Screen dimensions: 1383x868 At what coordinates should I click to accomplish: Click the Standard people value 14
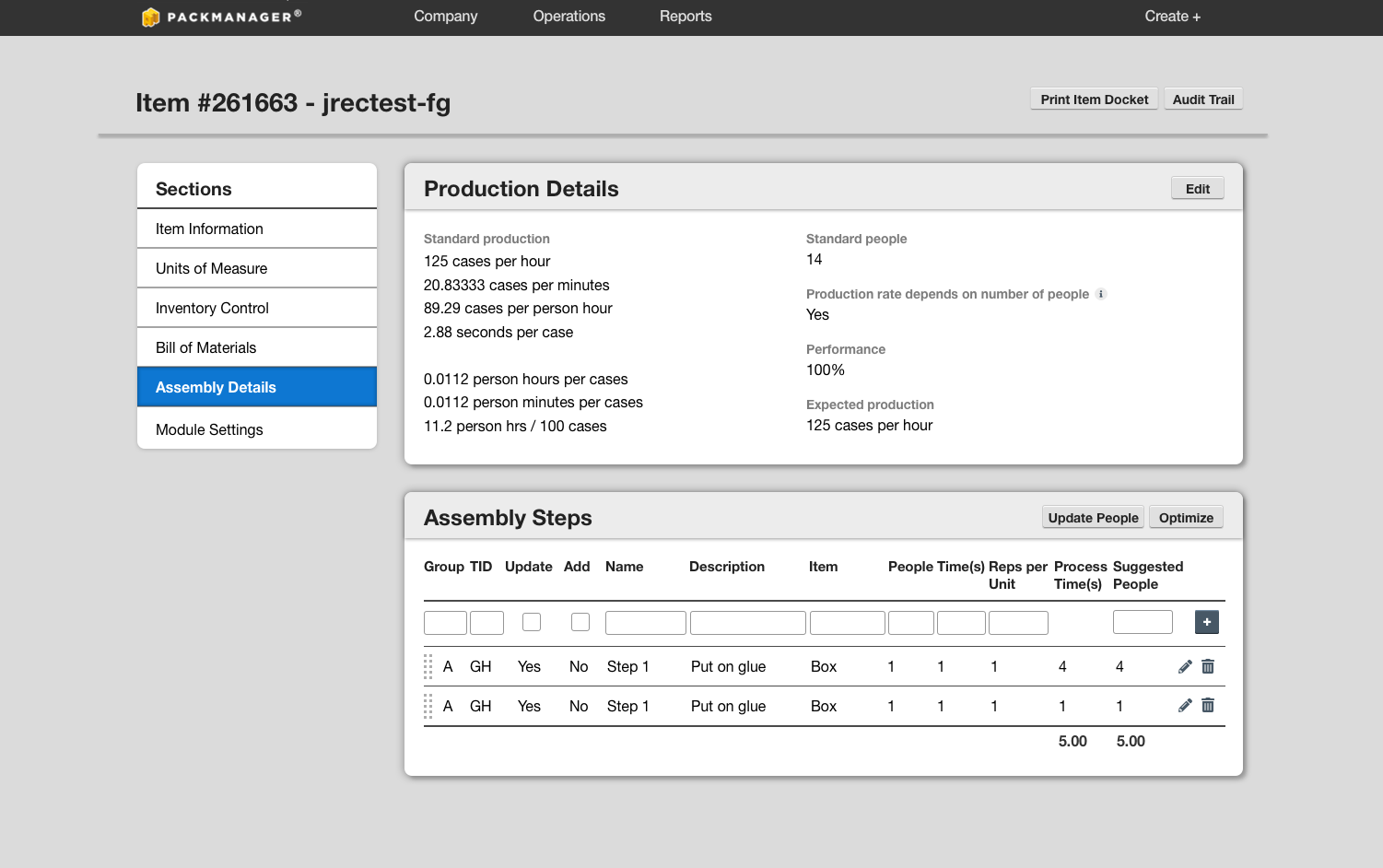(x=815, y=260)
